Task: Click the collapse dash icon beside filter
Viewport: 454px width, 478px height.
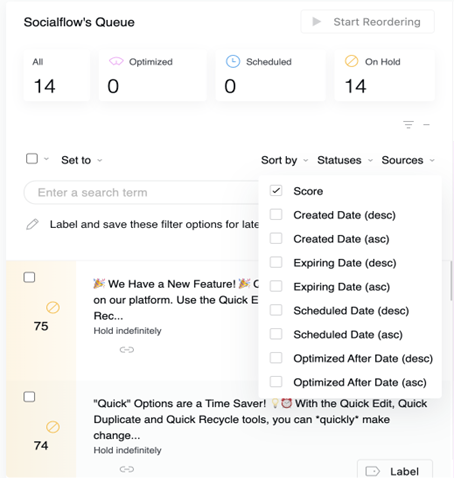Action: tap(426, 125)
